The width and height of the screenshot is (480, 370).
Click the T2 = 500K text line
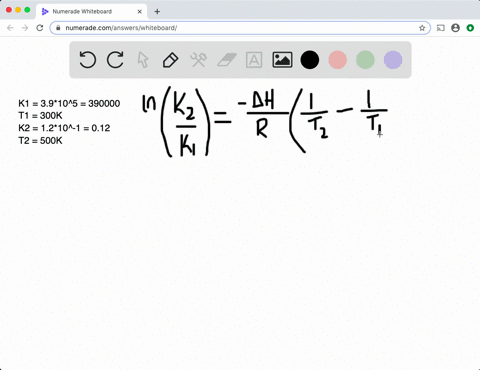click(x=40, y=141)
